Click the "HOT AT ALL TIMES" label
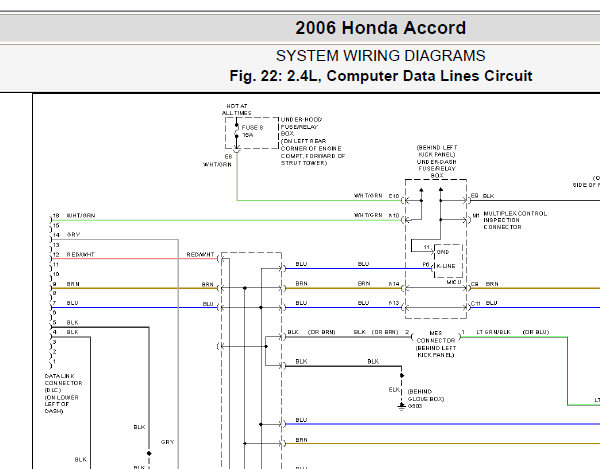600x469 pixels. click(236, 109)
